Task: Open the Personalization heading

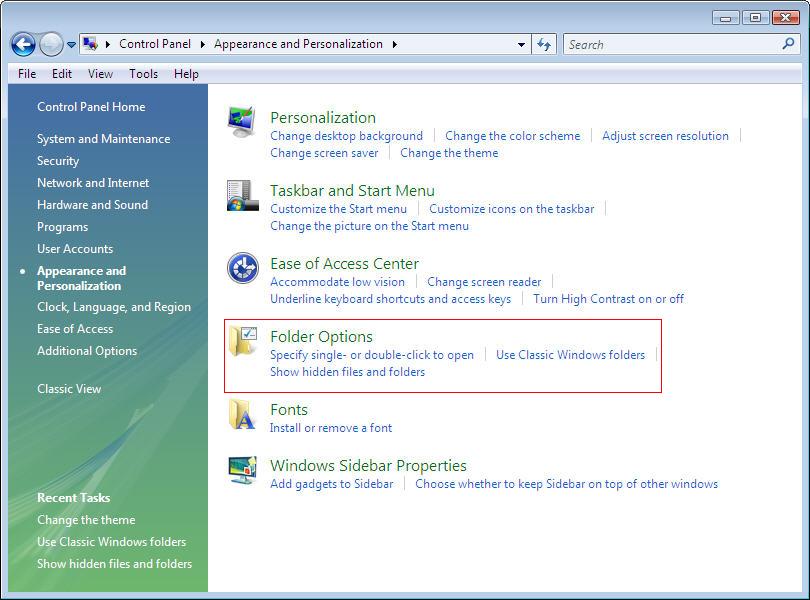Action: pos(323,118)
